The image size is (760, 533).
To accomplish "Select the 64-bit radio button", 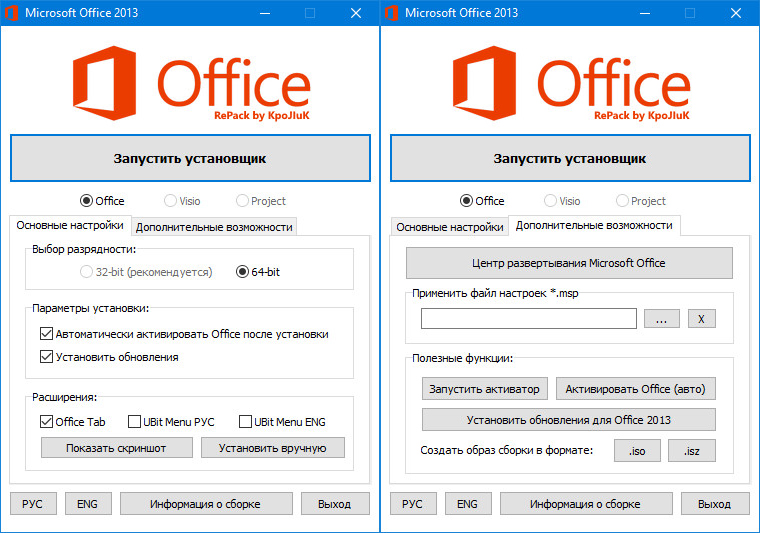I will (242, 271).
